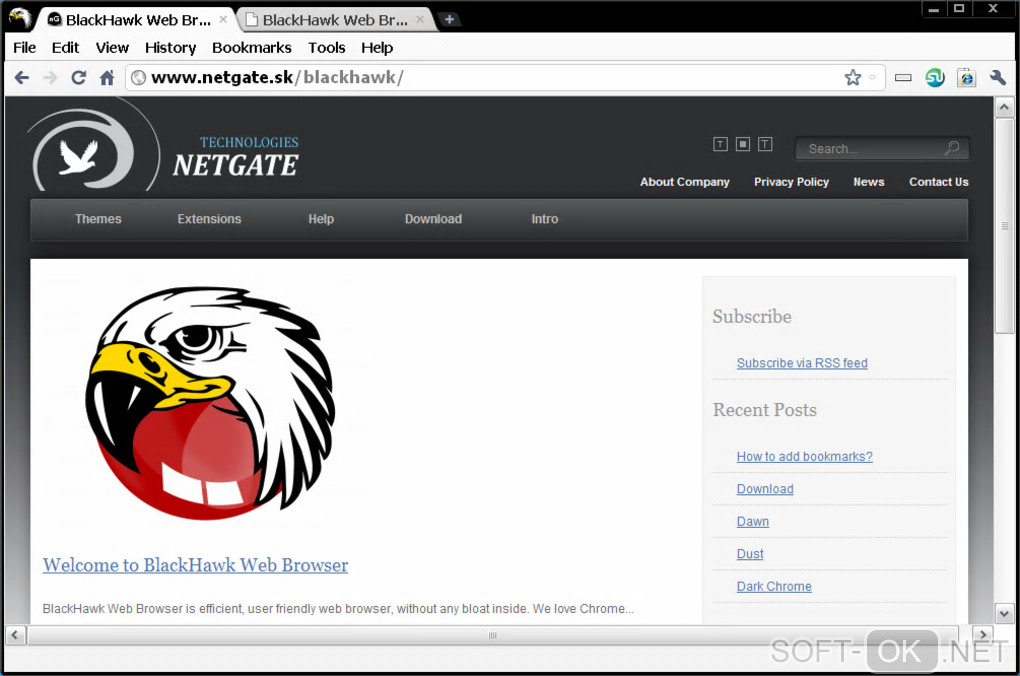Viewport: 1020px width, 676px height.
Task: Open the History menu
Action: (170, 48)
